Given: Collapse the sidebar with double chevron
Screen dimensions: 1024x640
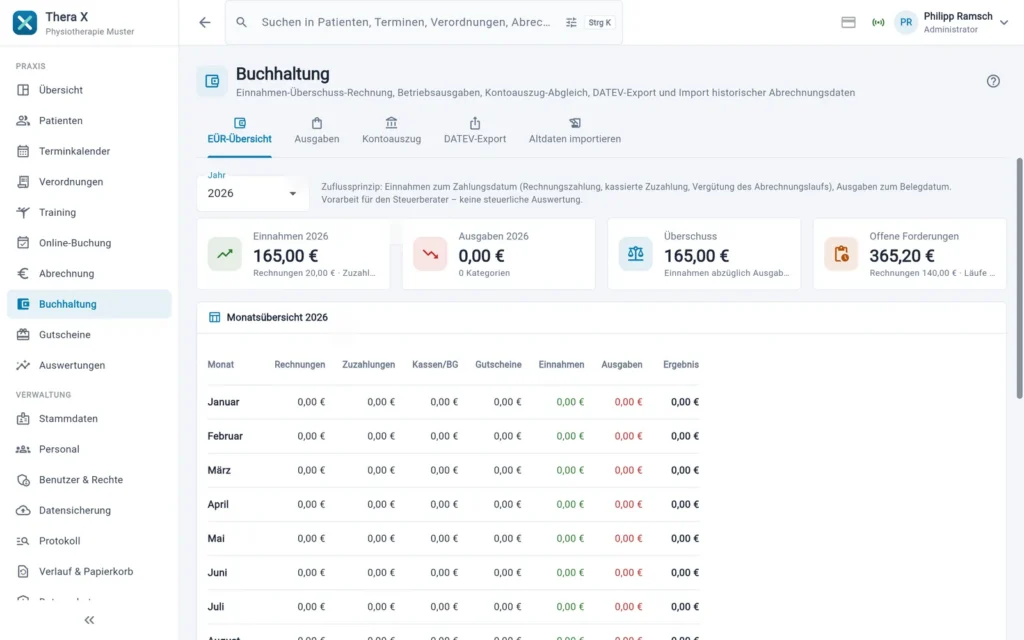Looking at the screenshot, I should [x=89, y=620].
